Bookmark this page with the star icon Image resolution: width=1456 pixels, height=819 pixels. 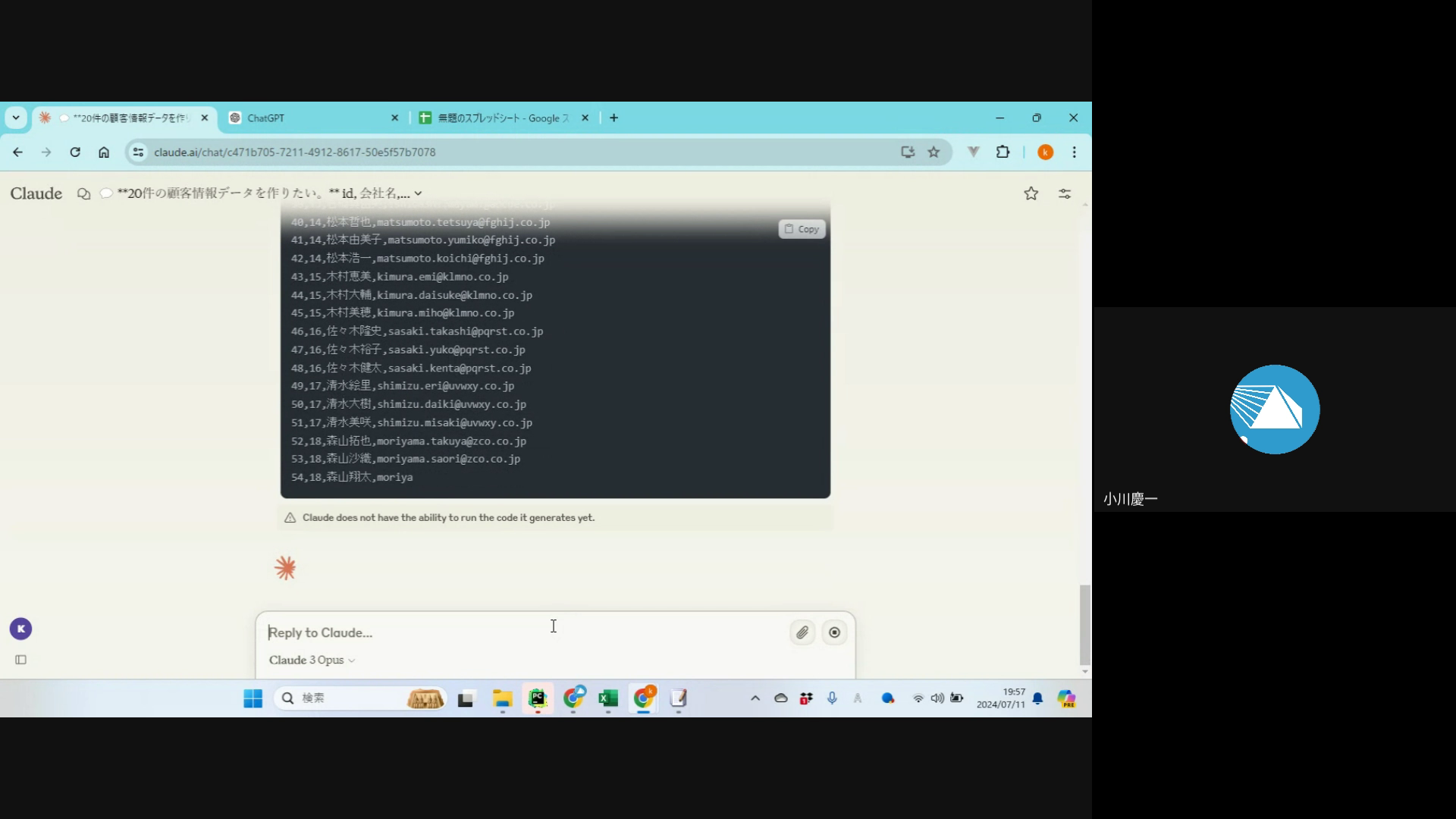coord(934,152)
